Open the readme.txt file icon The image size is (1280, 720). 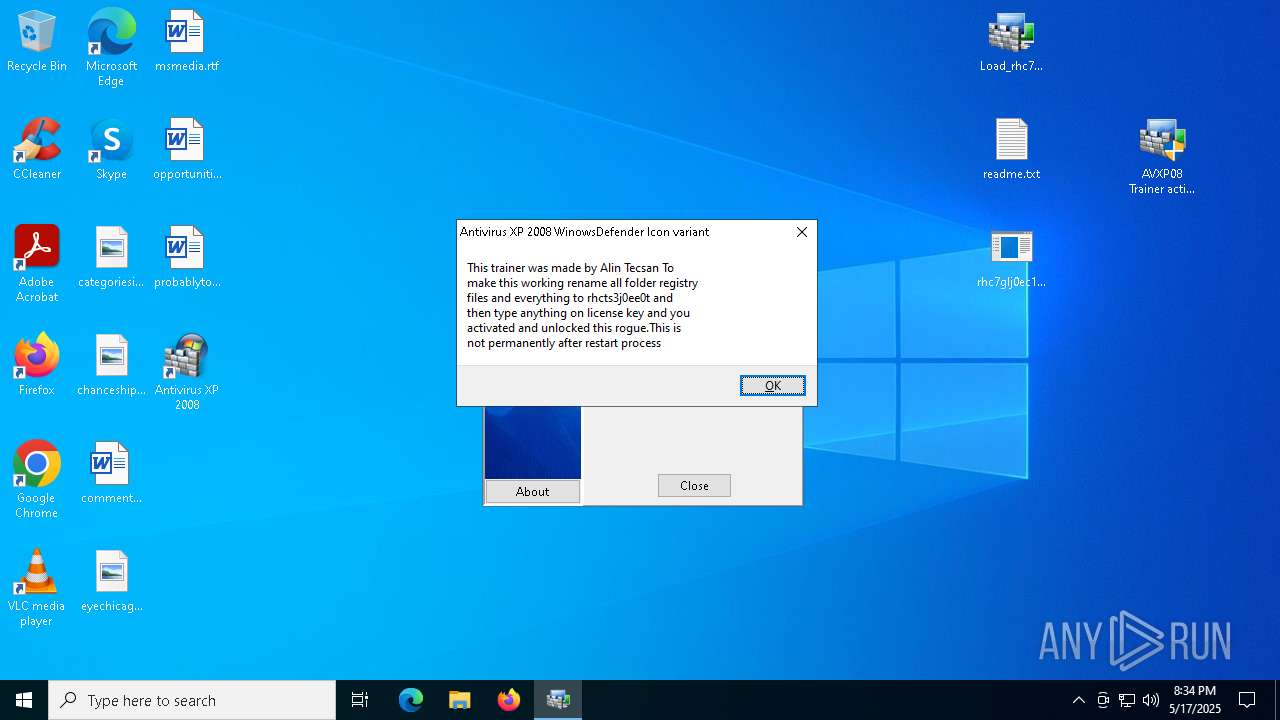click(1011, 150)
